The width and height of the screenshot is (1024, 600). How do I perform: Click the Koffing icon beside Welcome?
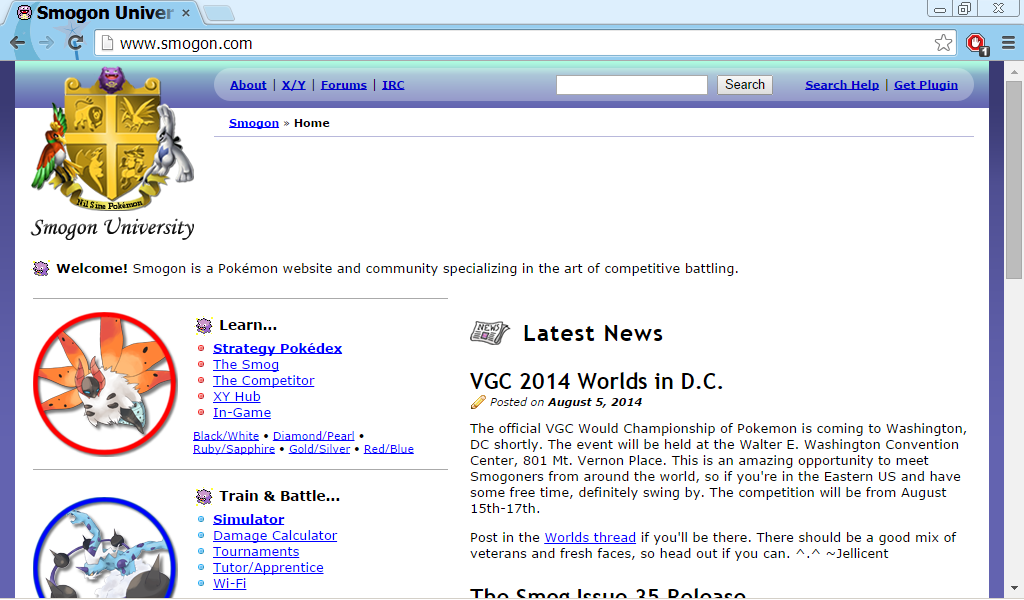tap(41, 268)
